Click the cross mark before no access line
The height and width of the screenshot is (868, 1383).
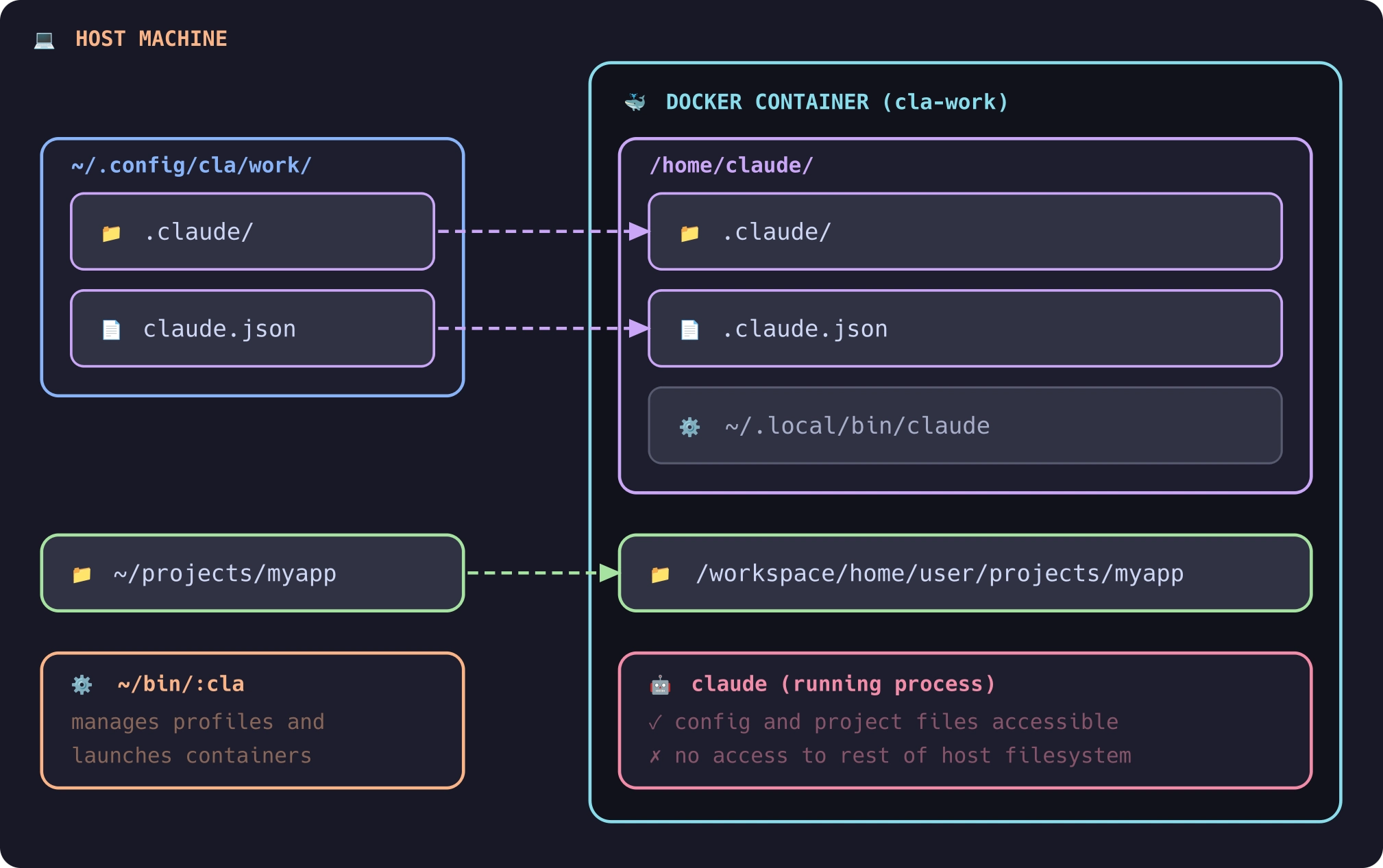click(x=656, y=756)
